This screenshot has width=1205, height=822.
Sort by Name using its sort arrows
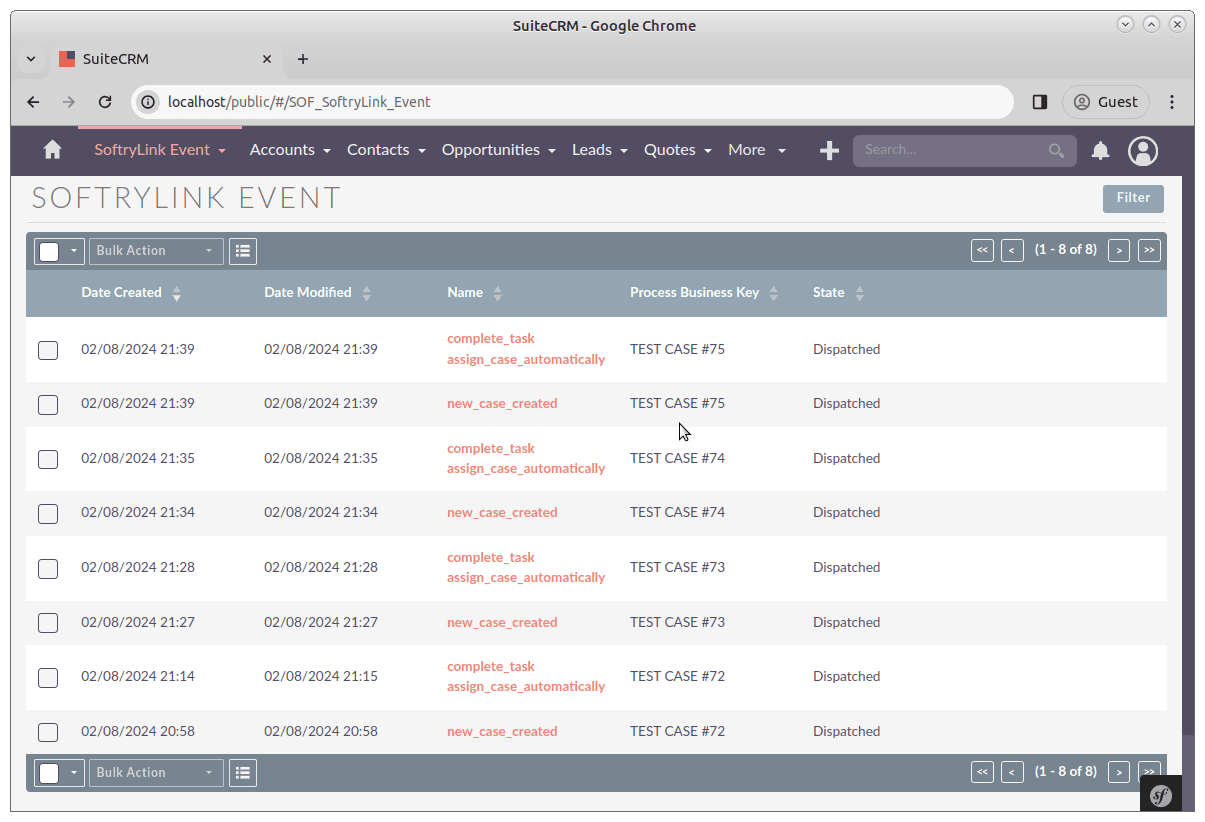coord(498,293)
